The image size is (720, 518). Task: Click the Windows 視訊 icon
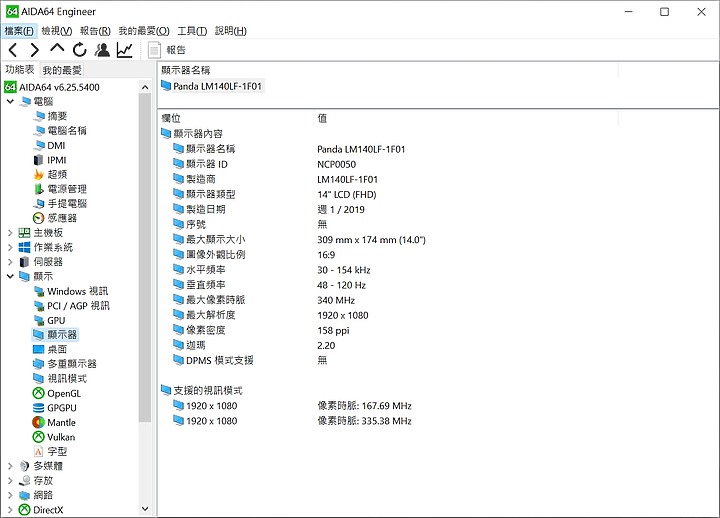(39, 291)
